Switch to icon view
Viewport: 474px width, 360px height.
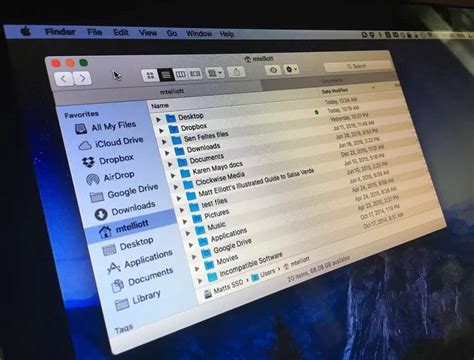tap(150, 75)
